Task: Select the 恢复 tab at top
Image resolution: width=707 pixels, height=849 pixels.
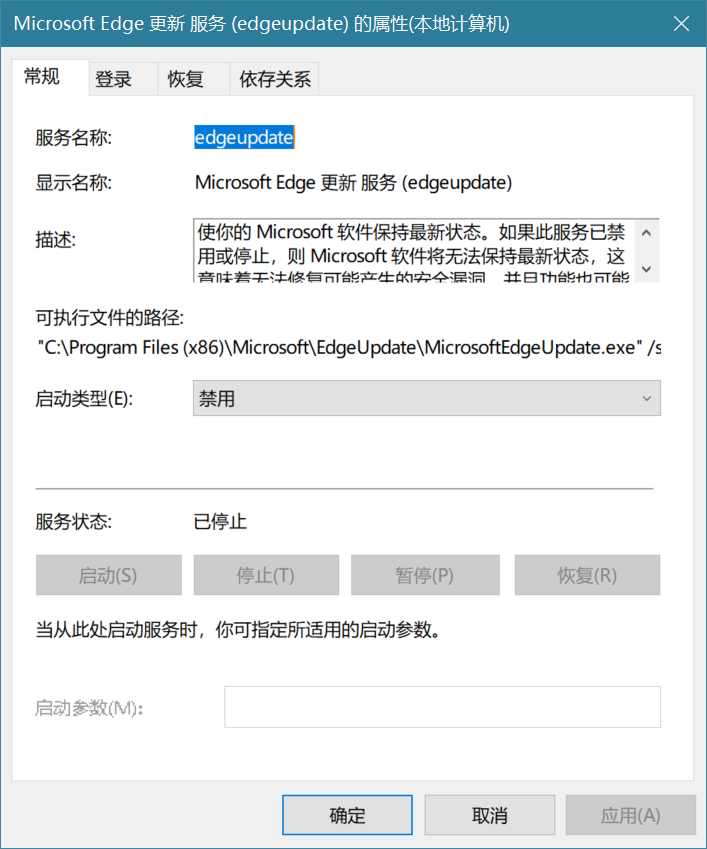Action: click(x=186, y=80)
